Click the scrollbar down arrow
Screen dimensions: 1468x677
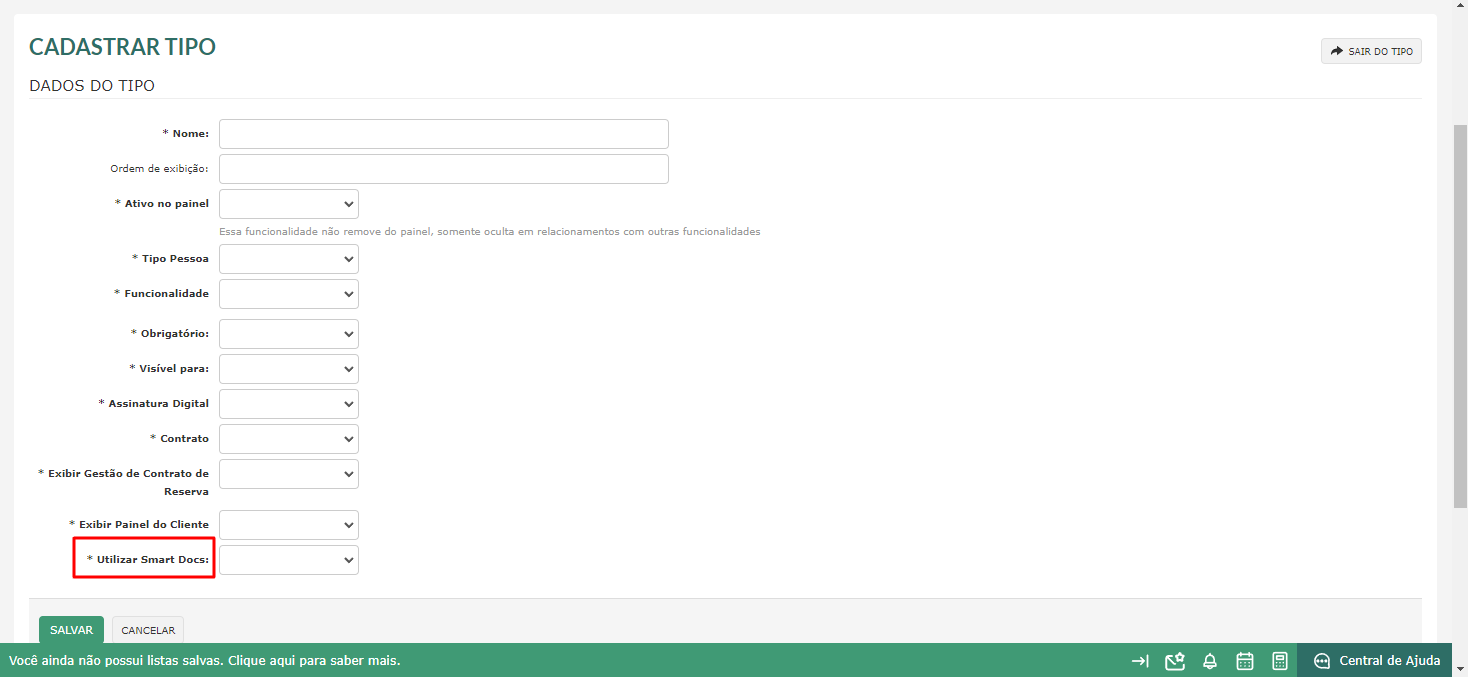click(1460, 668)
